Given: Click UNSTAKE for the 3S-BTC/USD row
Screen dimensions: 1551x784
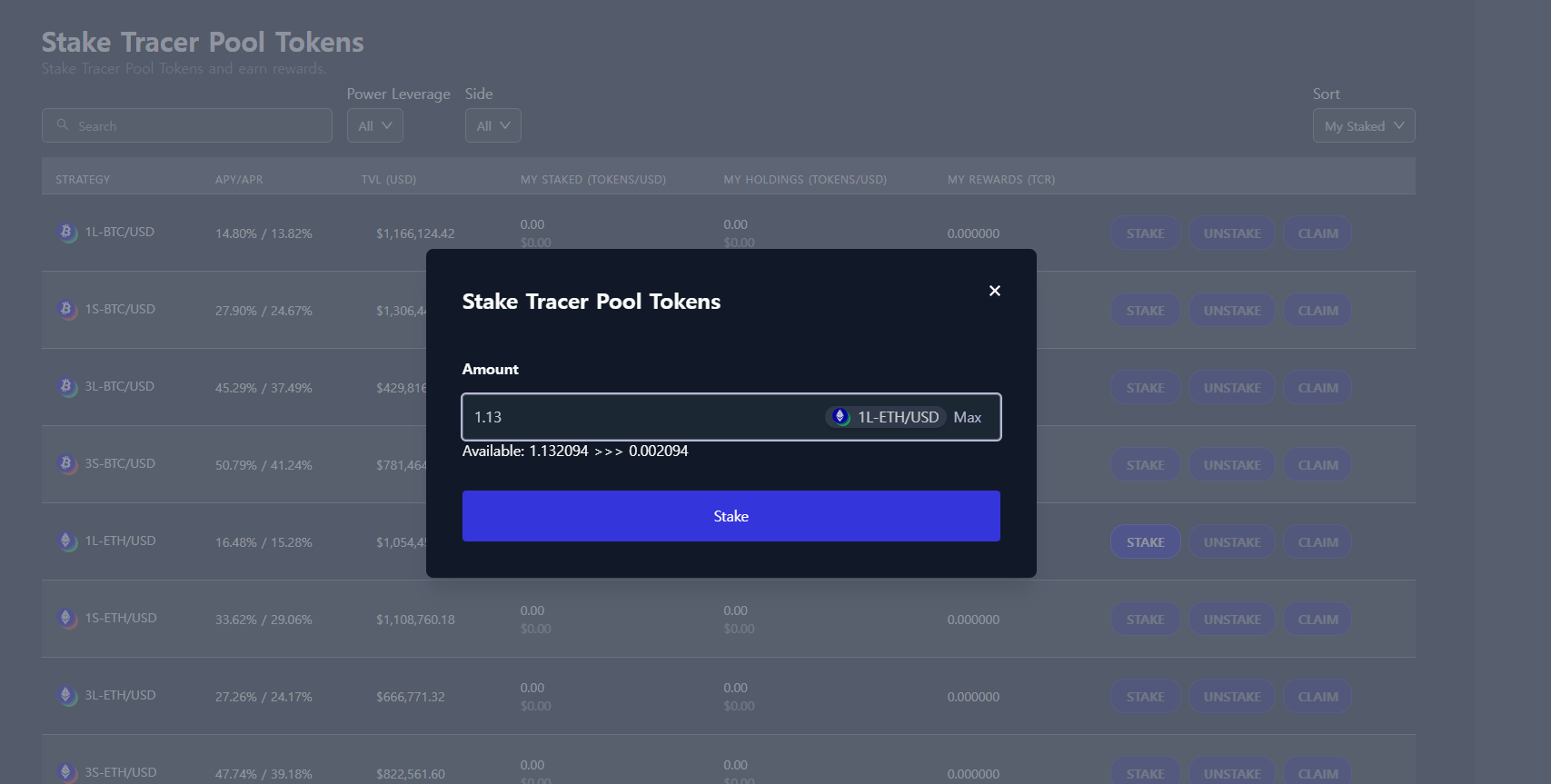Looking at the screenshot, I should 1232,465.
